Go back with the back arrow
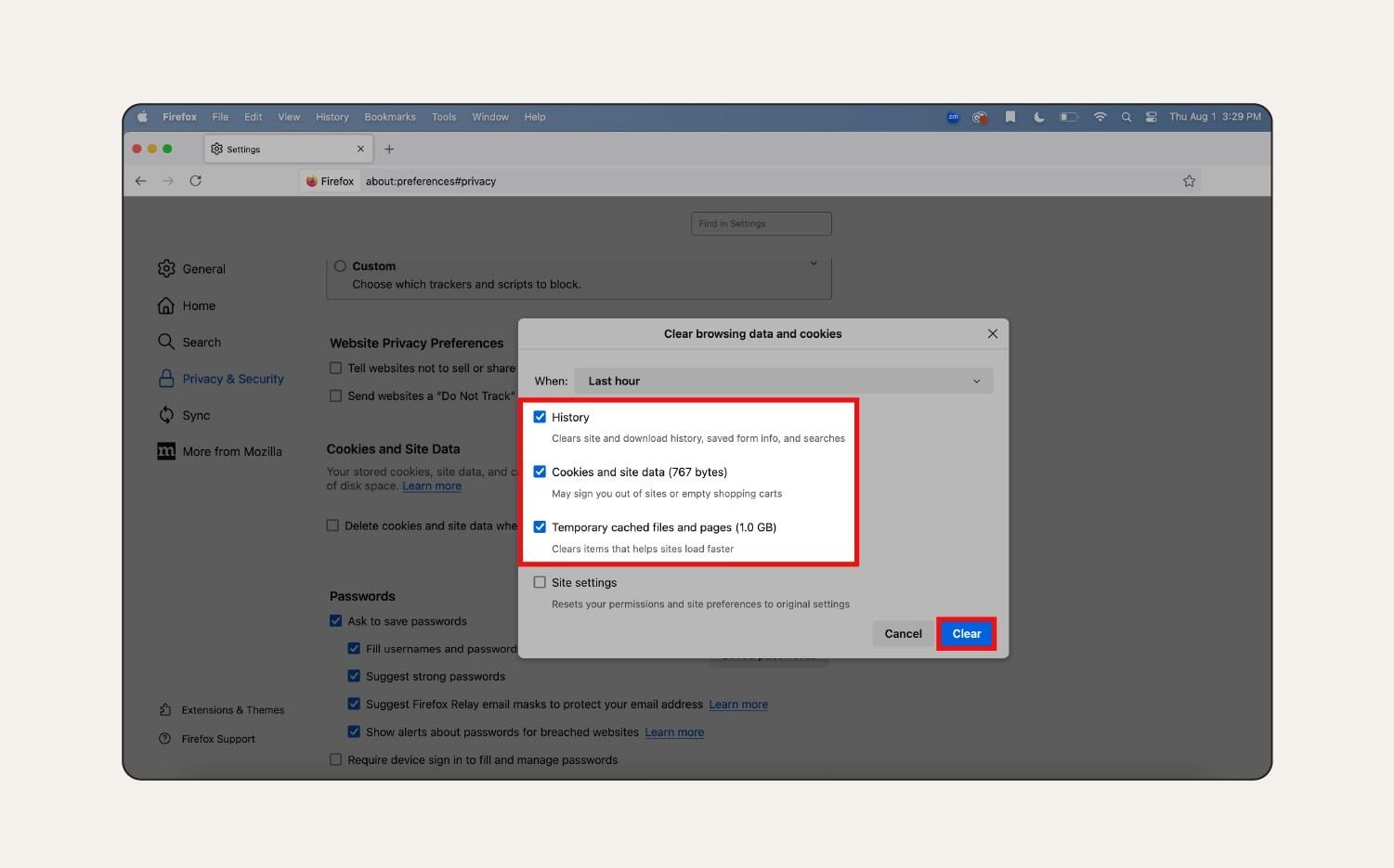Viewport: 1394px width, 868px height. 141,181
